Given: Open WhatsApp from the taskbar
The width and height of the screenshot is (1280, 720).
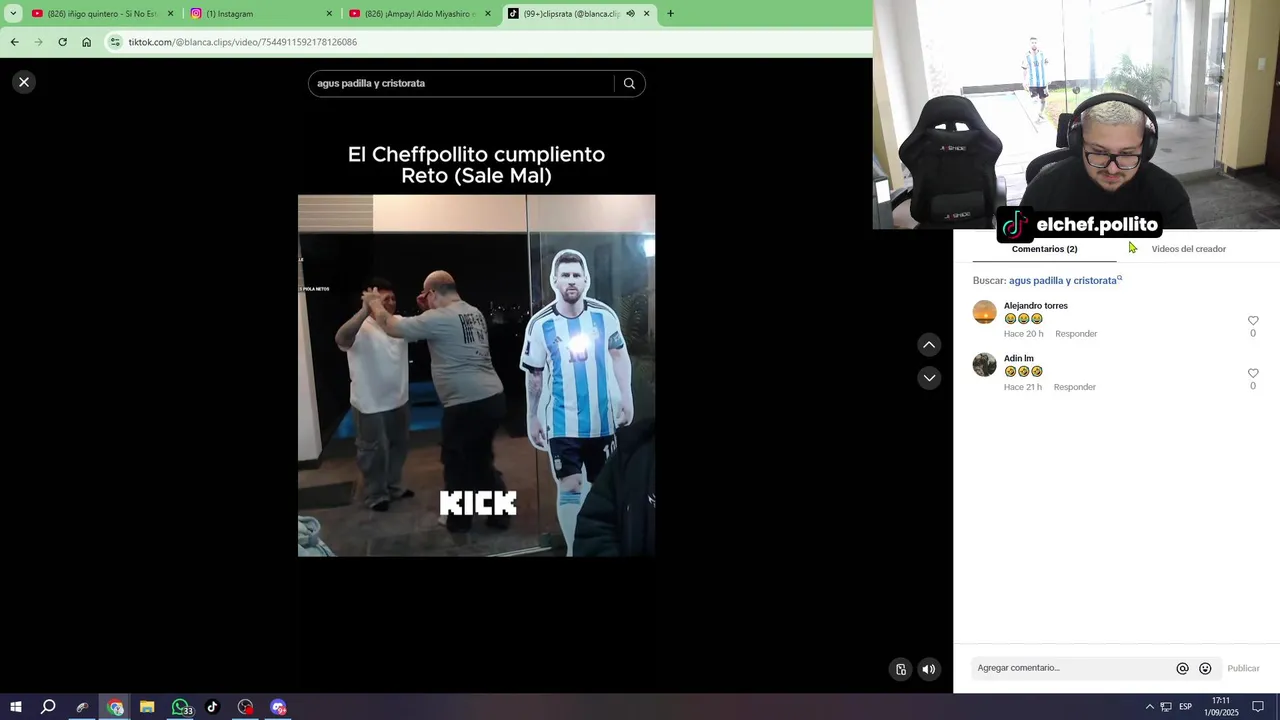Looking at the screenshot, I should 180,707.
